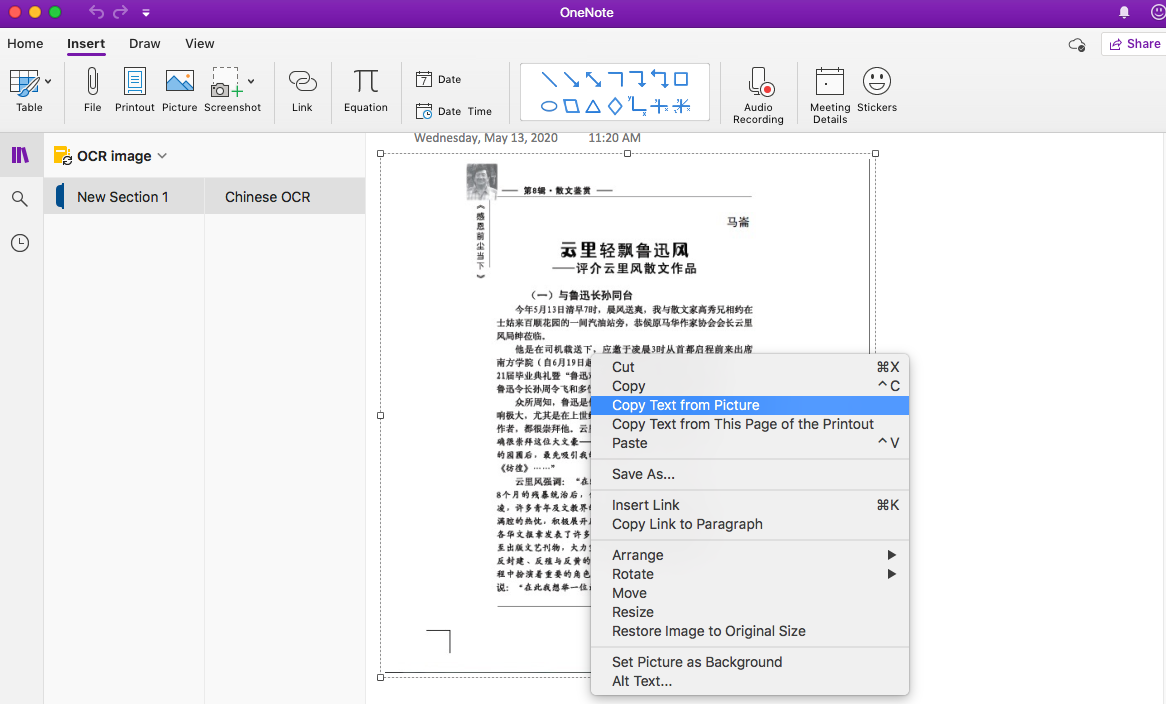Open the Chinese OCR page
The height and width of the screenshot is (704, 1166).
pos(285,197)
